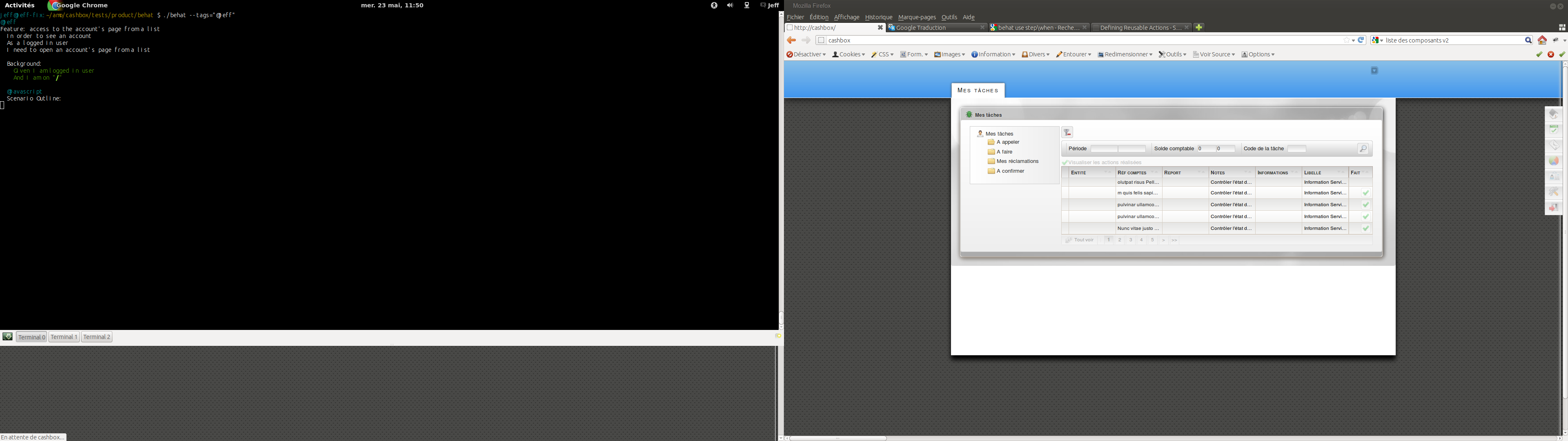Toggle Visualiser les actions réalisées

tap(1102, 163)
